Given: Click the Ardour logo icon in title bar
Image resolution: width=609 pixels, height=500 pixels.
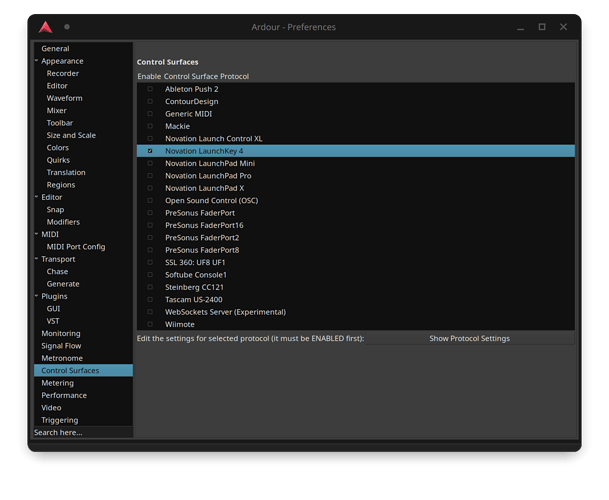Looking at the screenshot, I should coord(45,27).
